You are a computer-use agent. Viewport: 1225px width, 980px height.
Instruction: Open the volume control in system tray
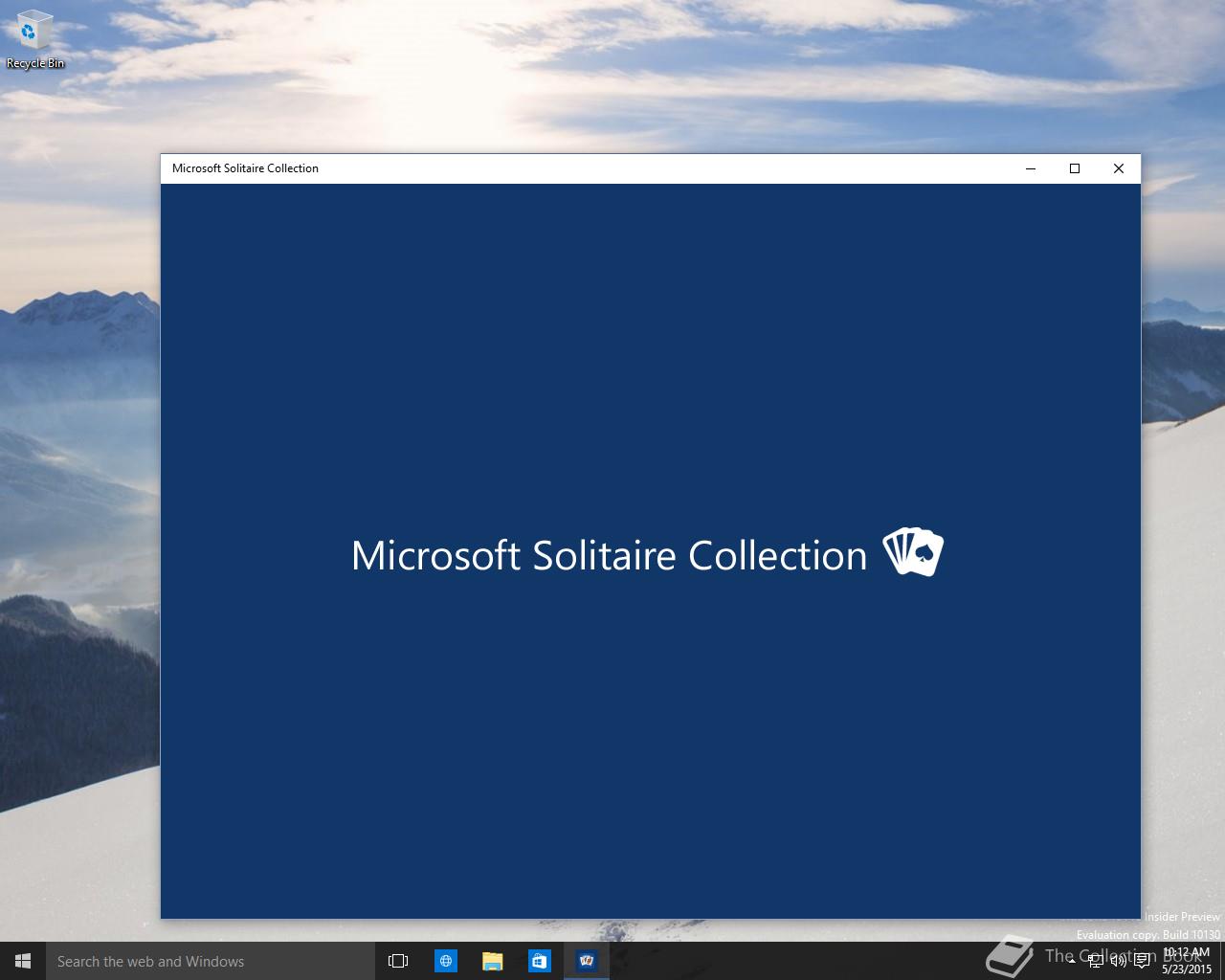point(1119,961)
